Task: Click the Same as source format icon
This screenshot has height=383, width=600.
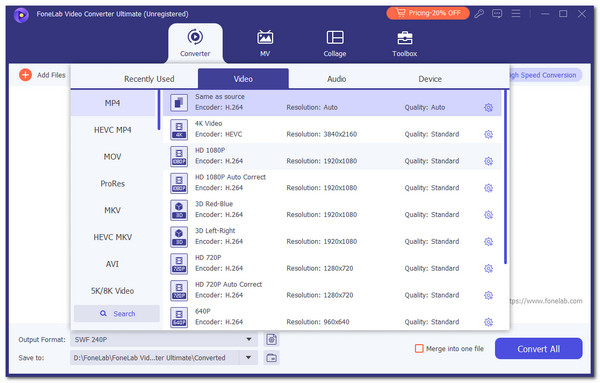Action: click(179, 103)
